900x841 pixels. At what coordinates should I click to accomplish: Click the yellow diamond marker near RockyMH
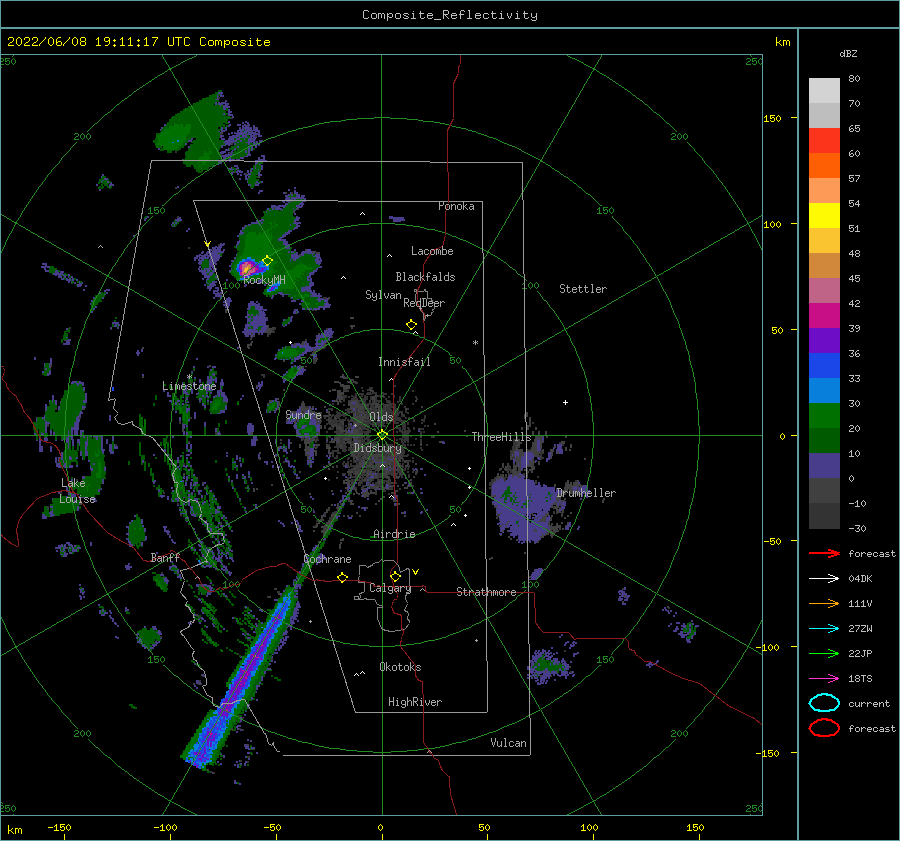(x=267, y=261)
